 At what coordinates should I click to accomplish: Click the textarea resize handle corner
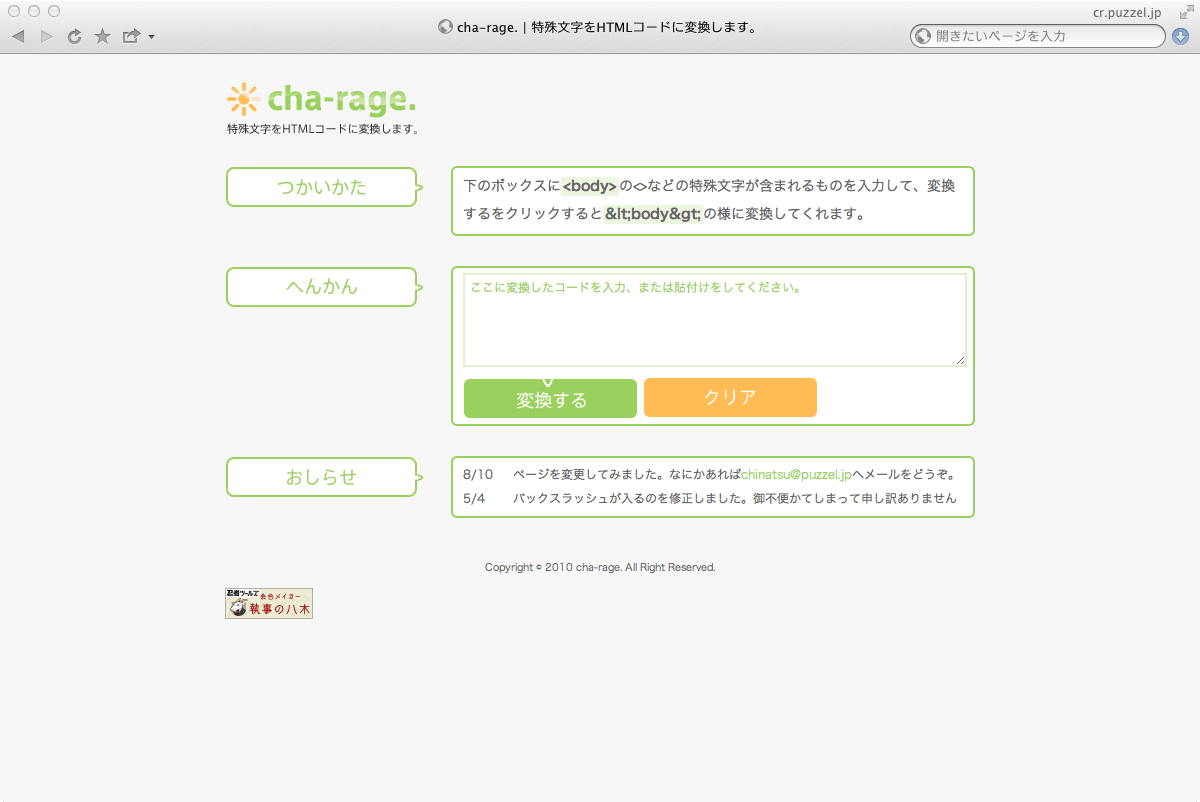(961, 360)
